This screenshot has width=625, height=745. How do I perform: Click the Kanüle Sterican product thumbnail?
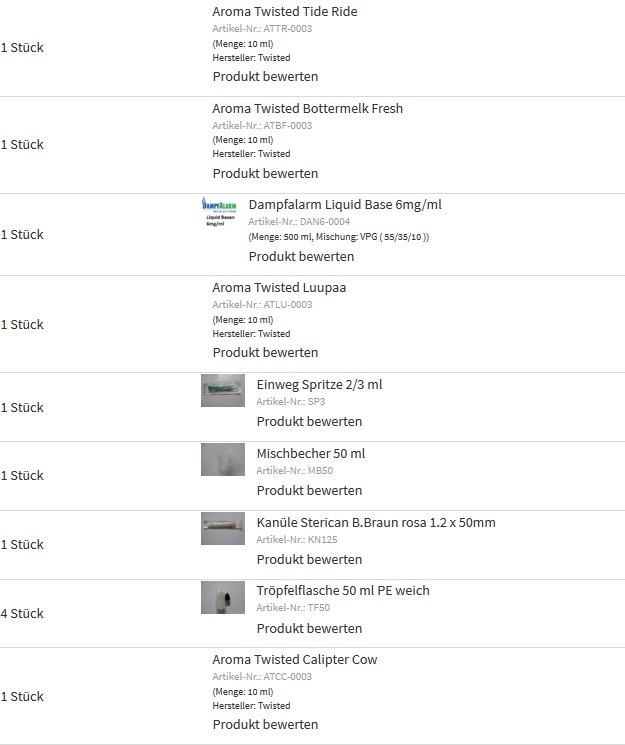pyautogui.click(x=223, y=528)
